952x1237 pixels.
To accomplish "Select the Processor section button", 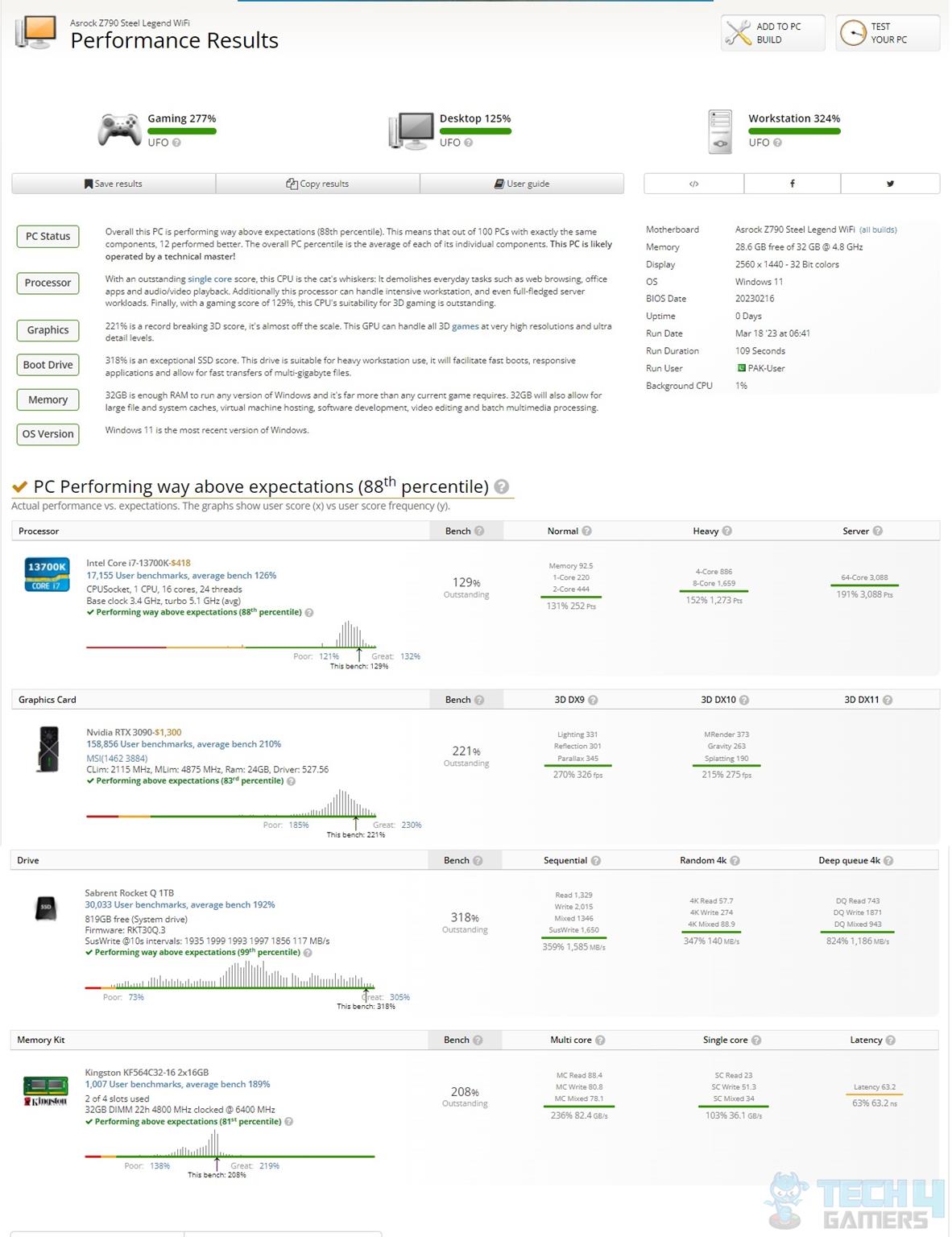I will (x=48, y=283).
